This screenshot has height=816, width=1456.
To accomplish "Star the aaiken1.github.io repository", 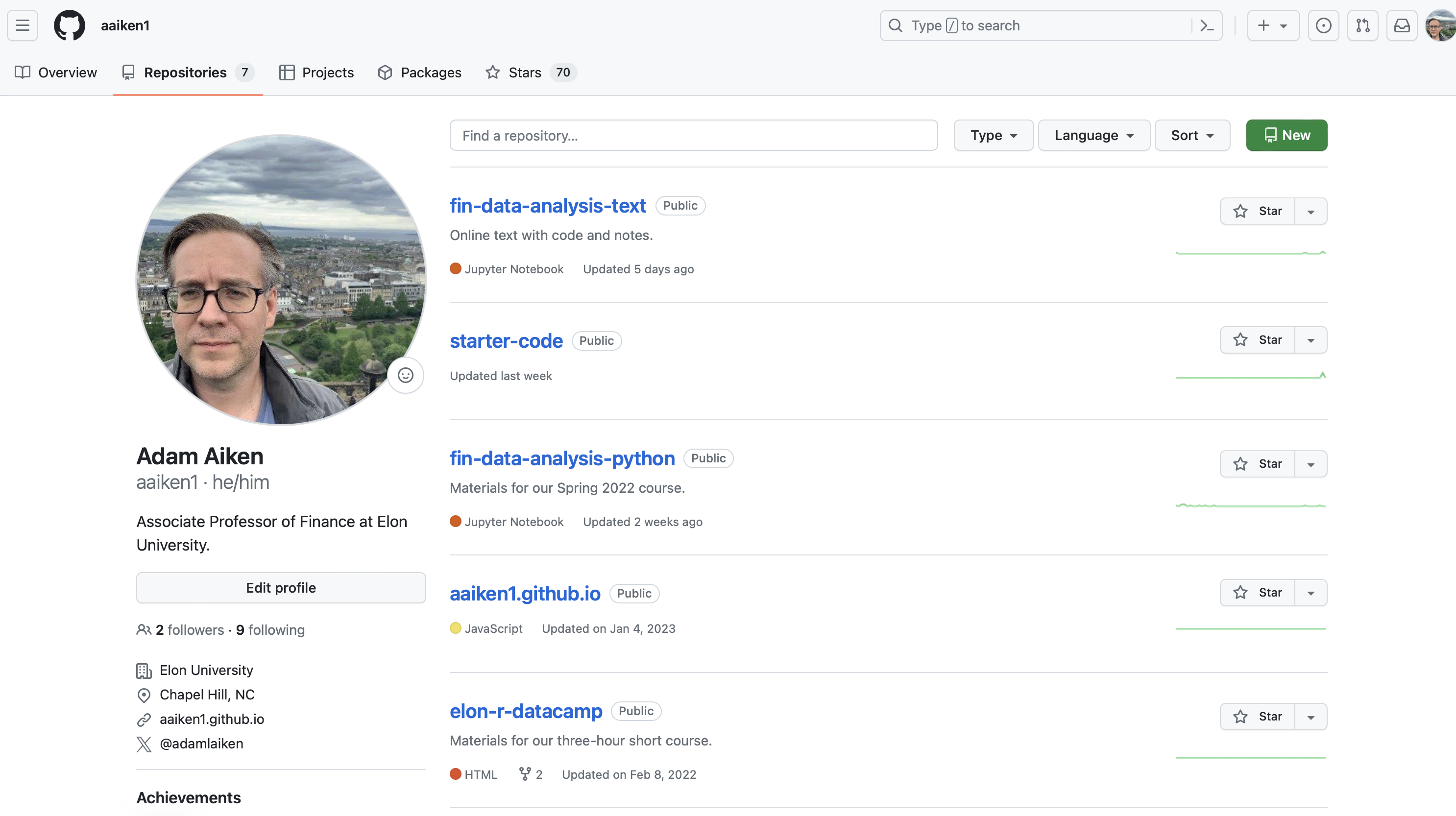I will click(1258, 592).
